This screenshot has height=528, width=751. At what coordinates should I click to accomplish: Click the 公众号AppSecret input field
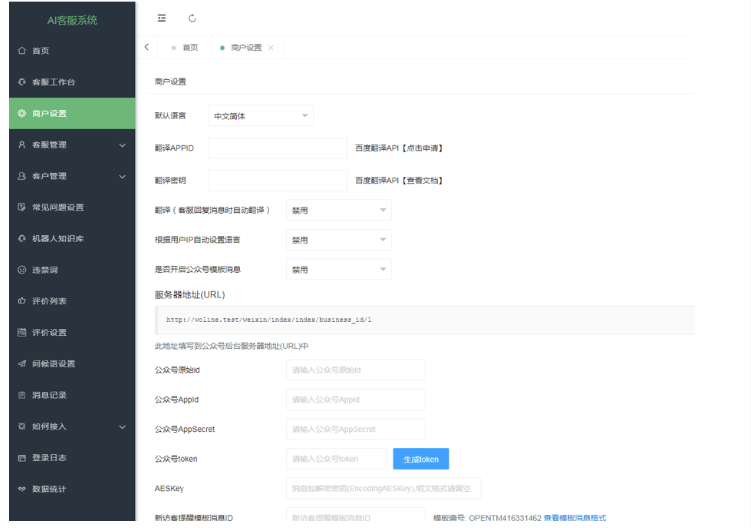[x=355, y=429]
